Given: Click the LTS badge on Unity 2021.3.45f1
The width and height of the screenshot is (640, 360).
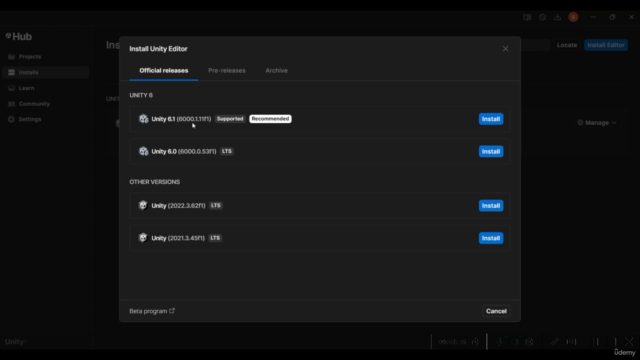Looking at the screenshot, I should pos(215,238).
